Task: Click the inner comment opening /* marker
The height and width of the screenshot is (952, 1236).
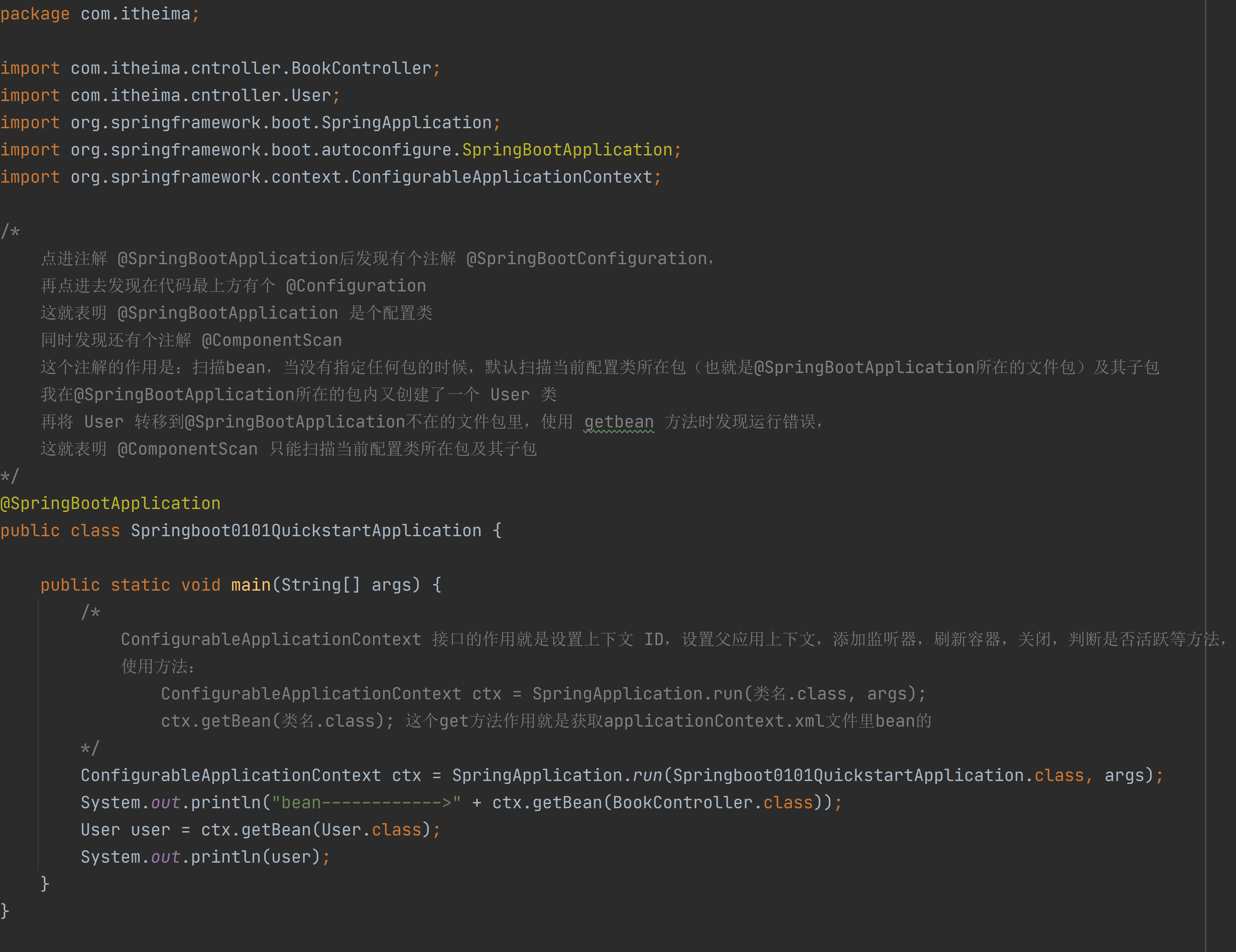Action: [x=90, y=611]
